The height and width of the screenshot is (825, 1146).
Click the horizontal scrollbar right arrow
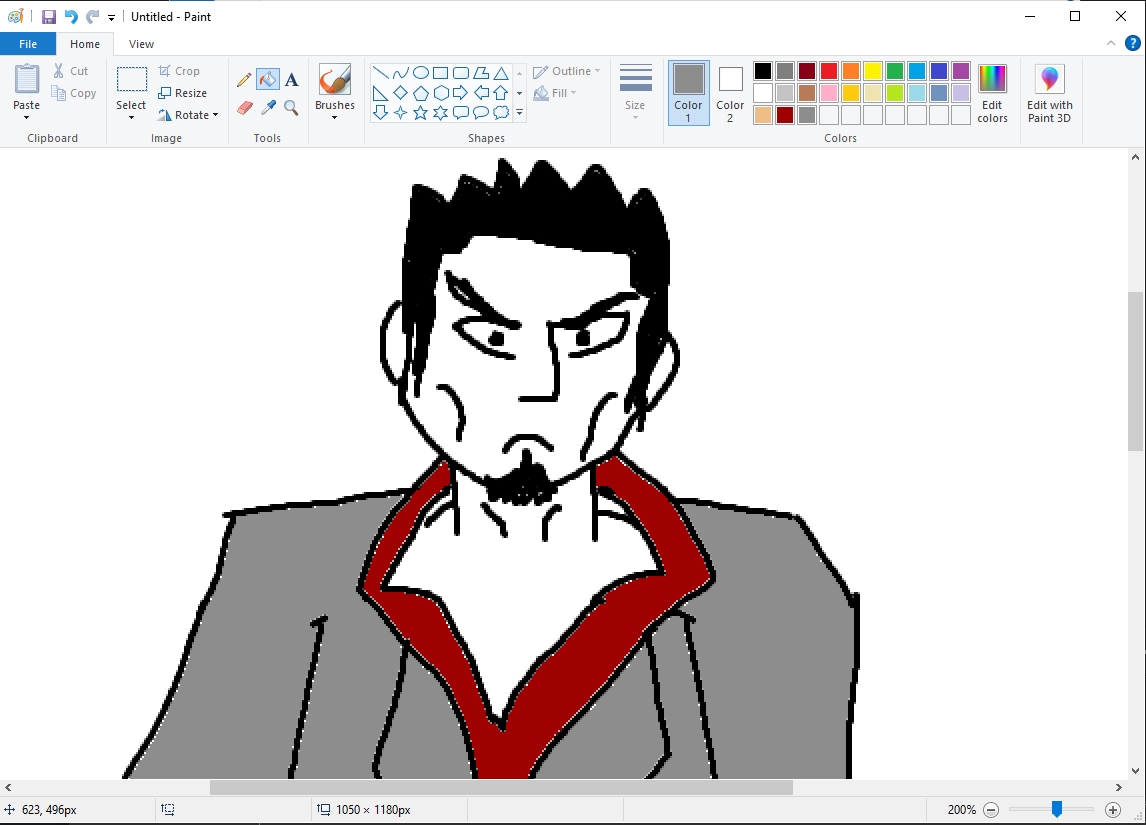1119,787
